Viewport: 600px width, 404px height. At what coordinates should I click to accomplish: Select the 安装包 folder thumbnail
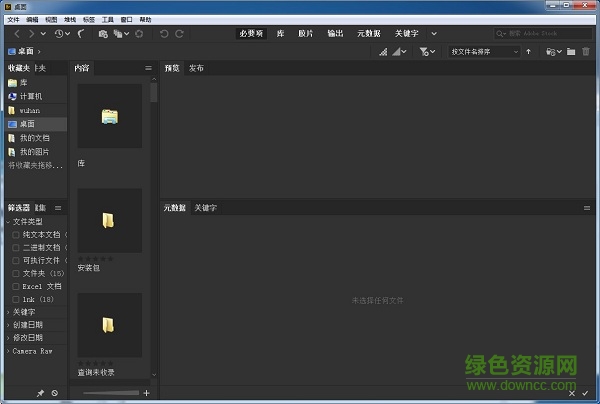coord(109,222)
